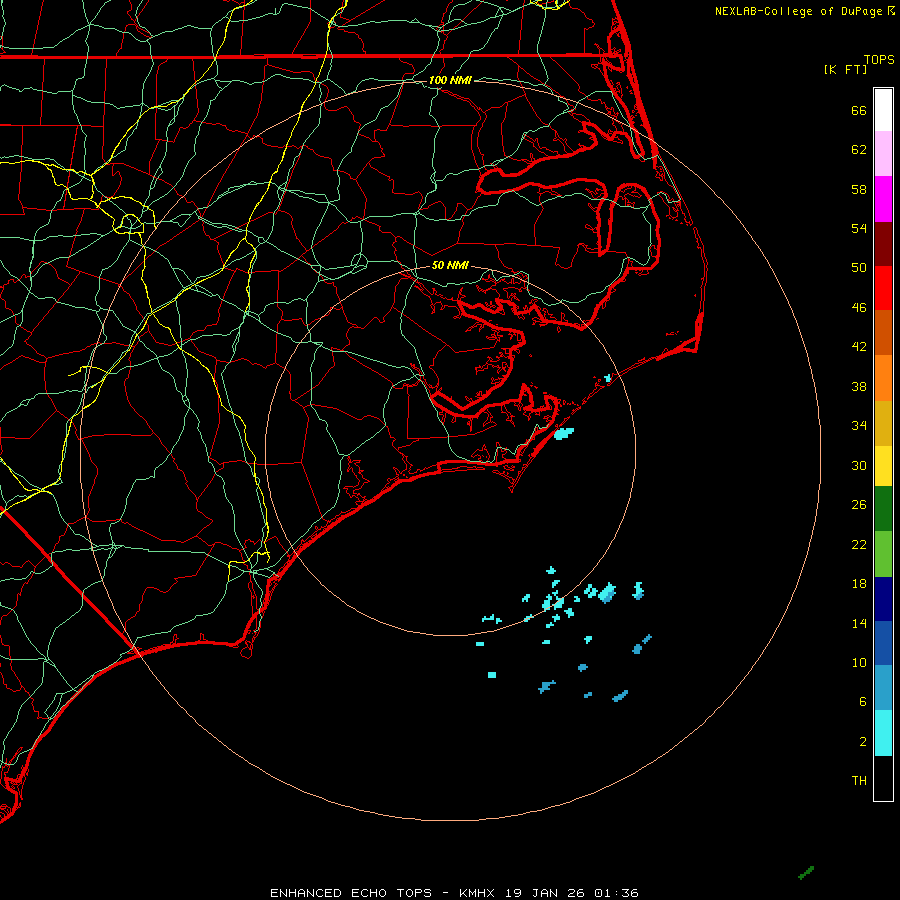Click the 18 legend value
Image resolution: width=900 pixels, height=900 pixels.
point(859,584)
